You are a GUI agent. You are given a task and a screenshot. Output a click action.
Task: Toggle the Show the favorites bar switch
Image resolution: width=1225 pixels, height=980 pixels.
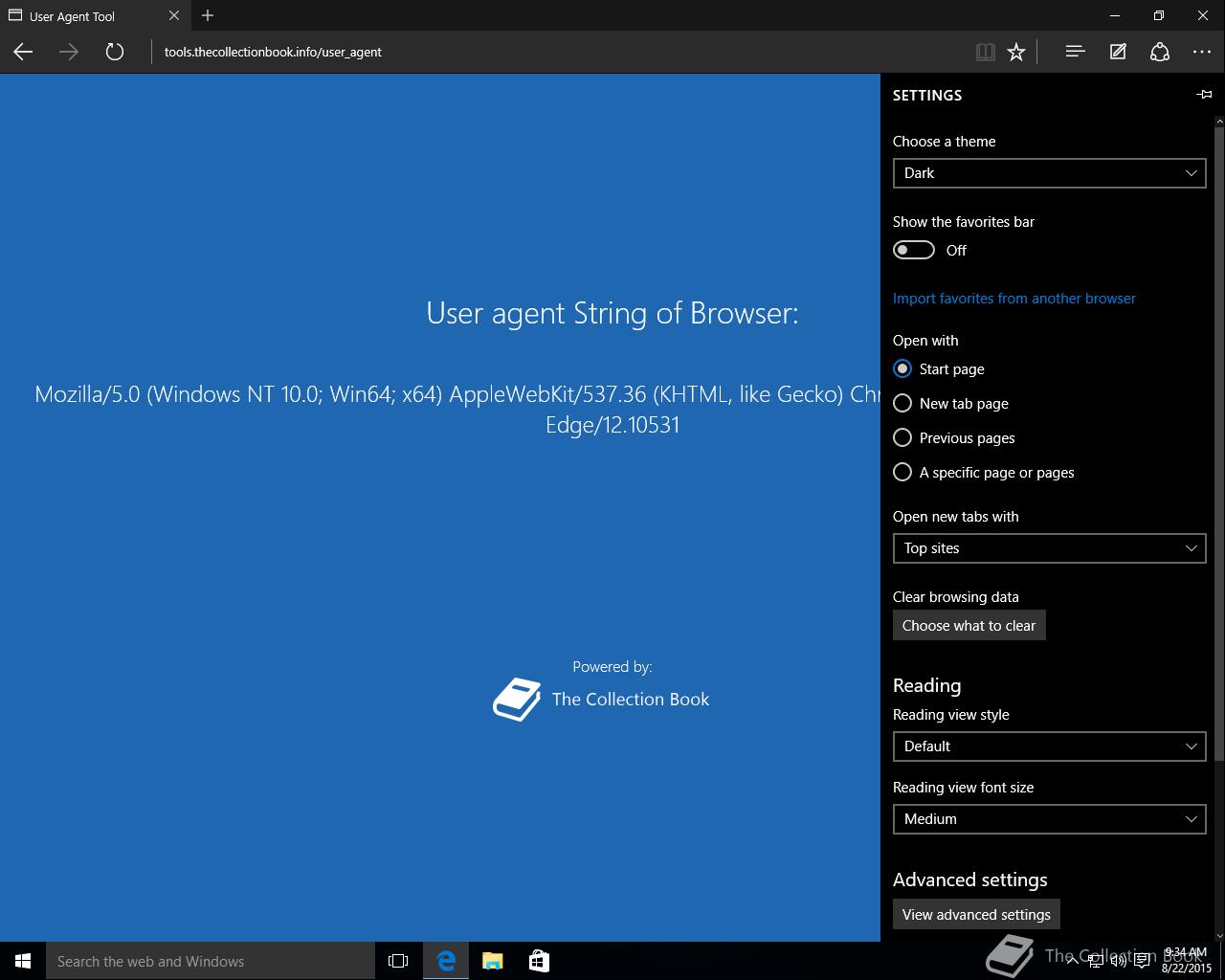point(914,250)
